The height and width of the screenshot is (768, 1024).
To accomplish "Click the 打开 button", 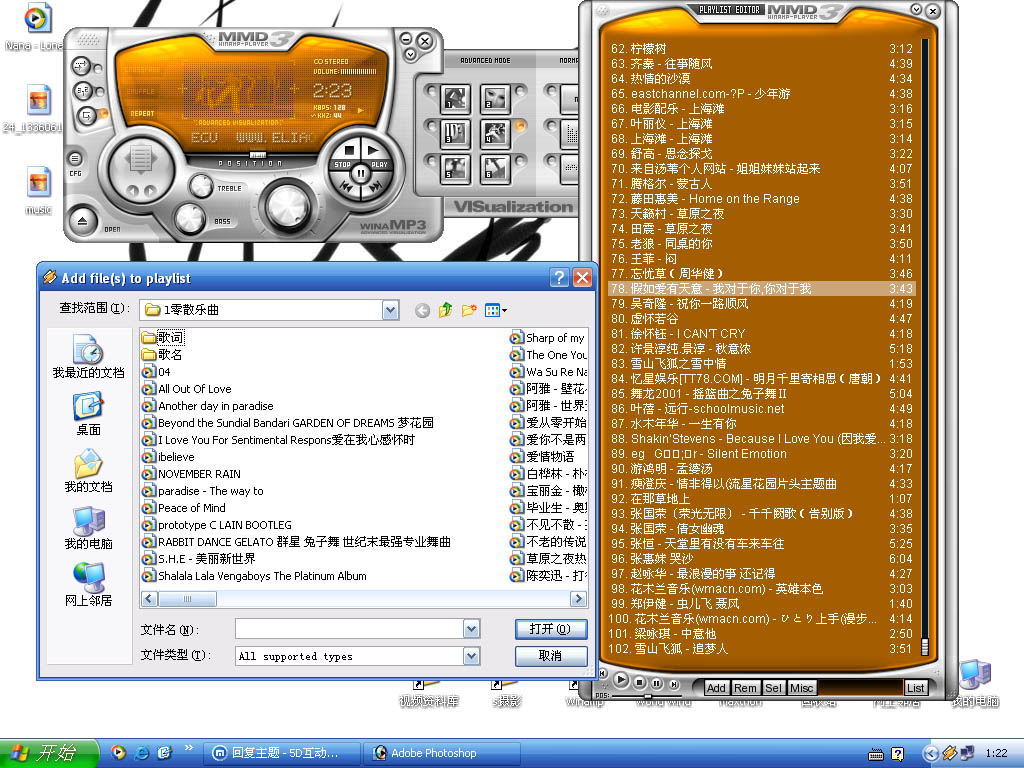I will (x=551, y=629).
